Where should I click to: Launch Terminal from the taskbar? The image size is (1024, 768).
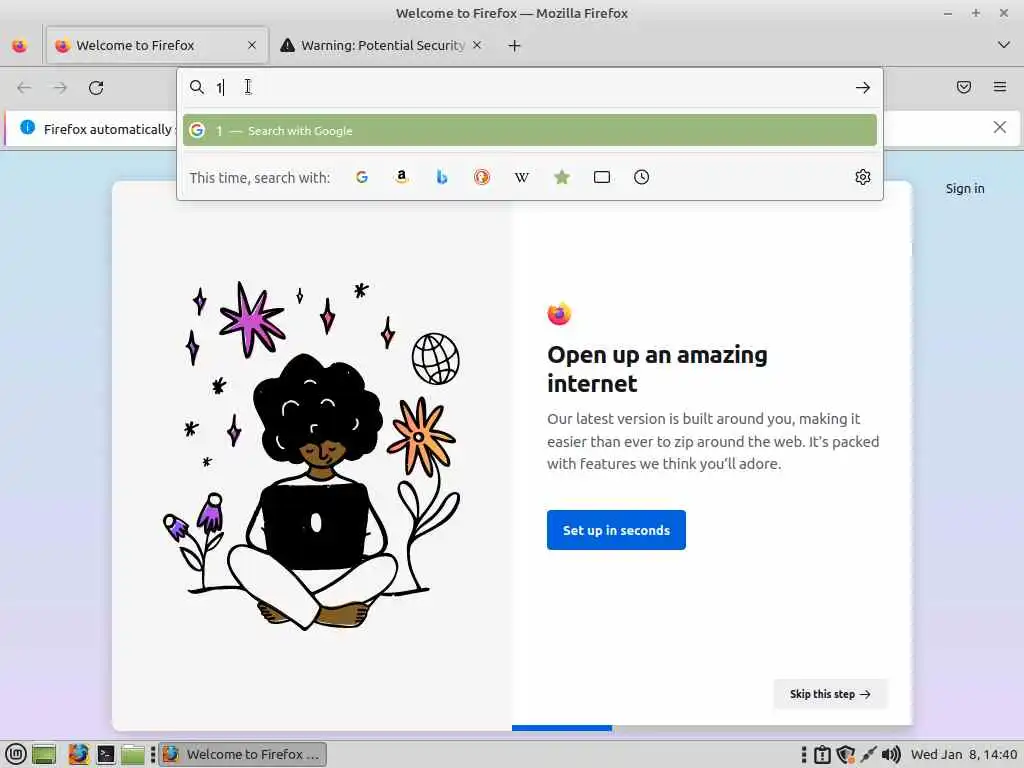point(106,754)
